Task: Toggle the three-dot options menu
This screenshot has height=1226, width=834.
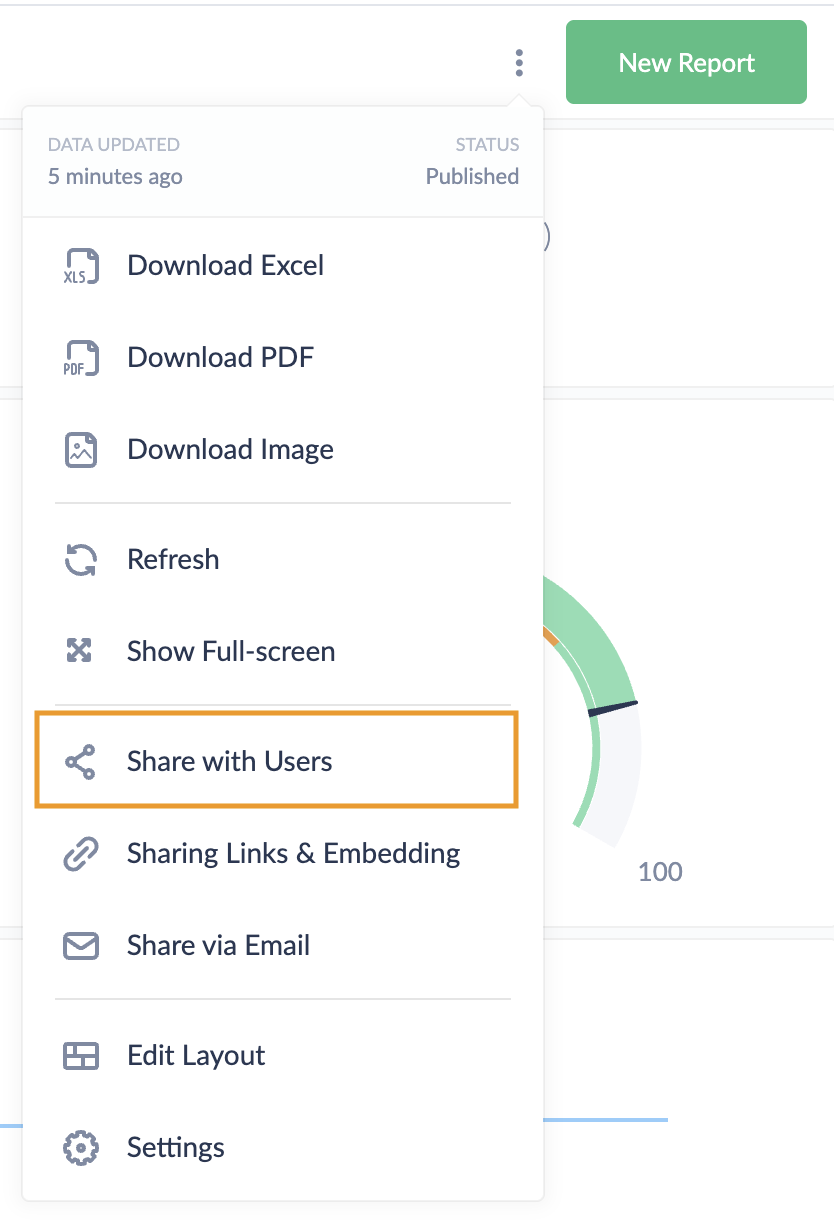Action: coord(519,63)
